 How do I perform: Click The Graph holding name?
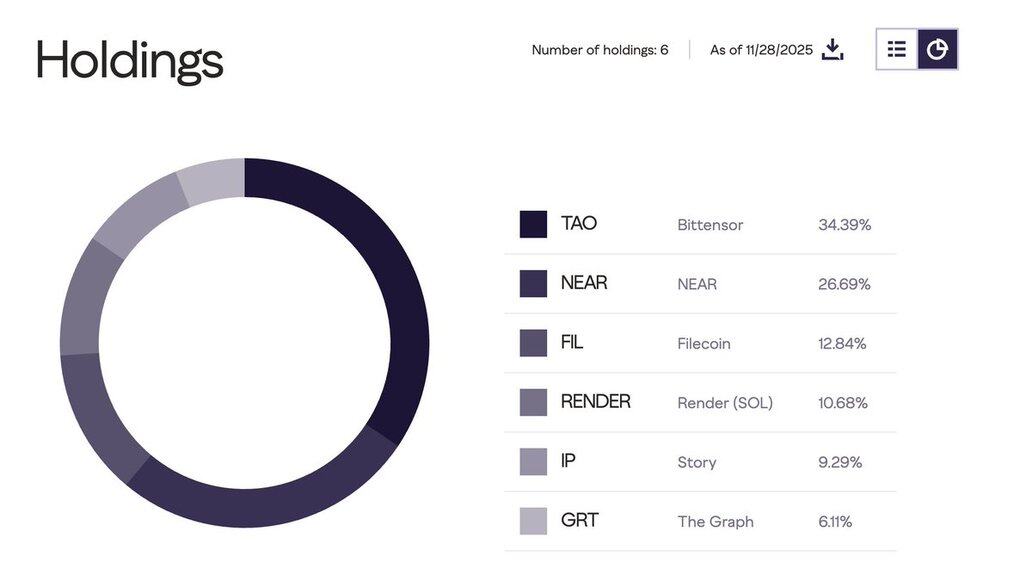click(715, 522)
